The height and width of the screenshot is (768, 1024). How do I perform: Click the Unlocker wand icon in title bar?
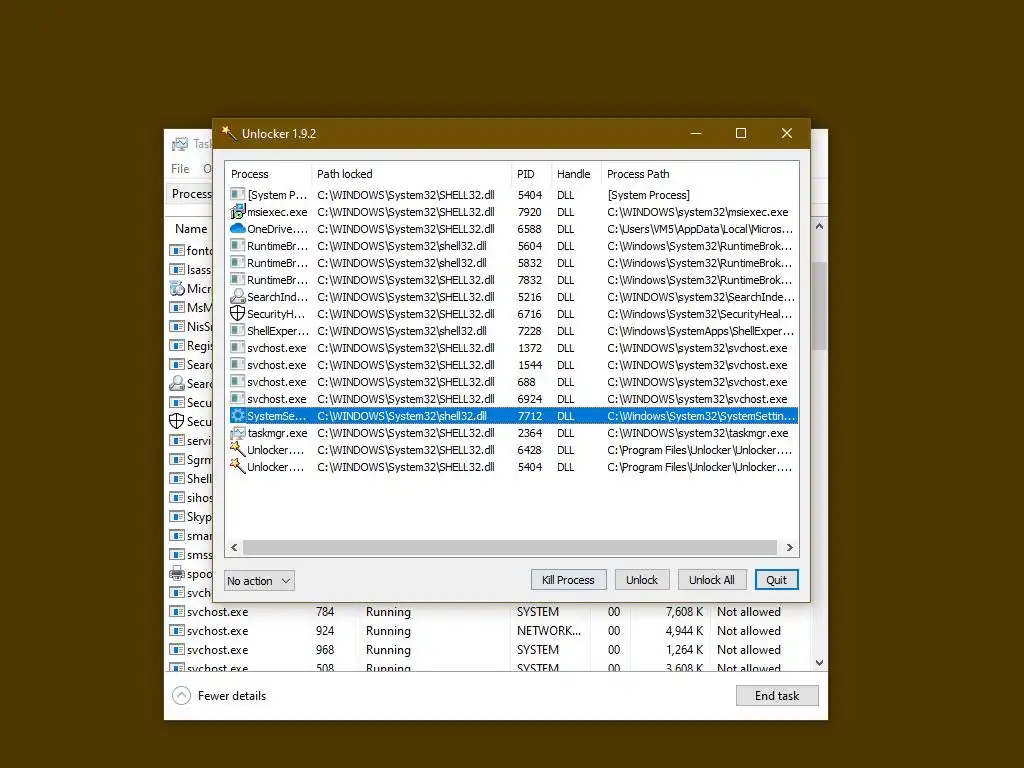pos(229,133)
